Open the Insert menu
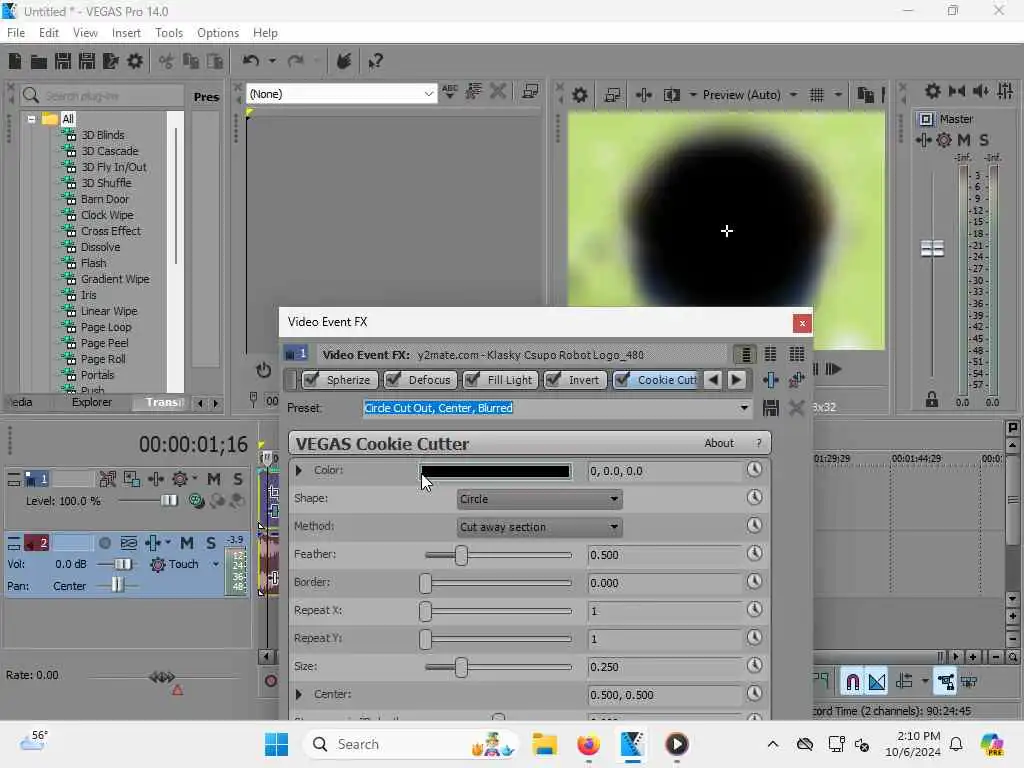 click(126, 33)
